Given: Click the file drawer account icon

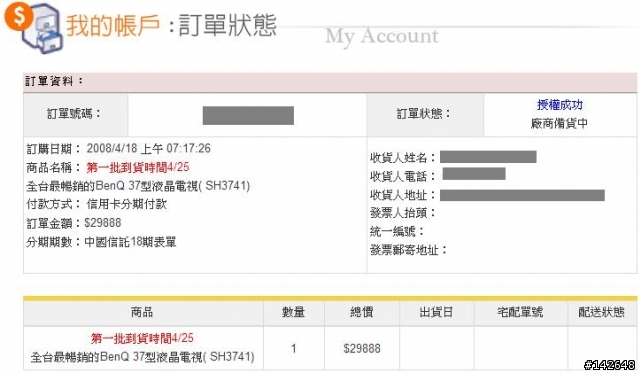Looking at the screenshot, I should [43, 29].
